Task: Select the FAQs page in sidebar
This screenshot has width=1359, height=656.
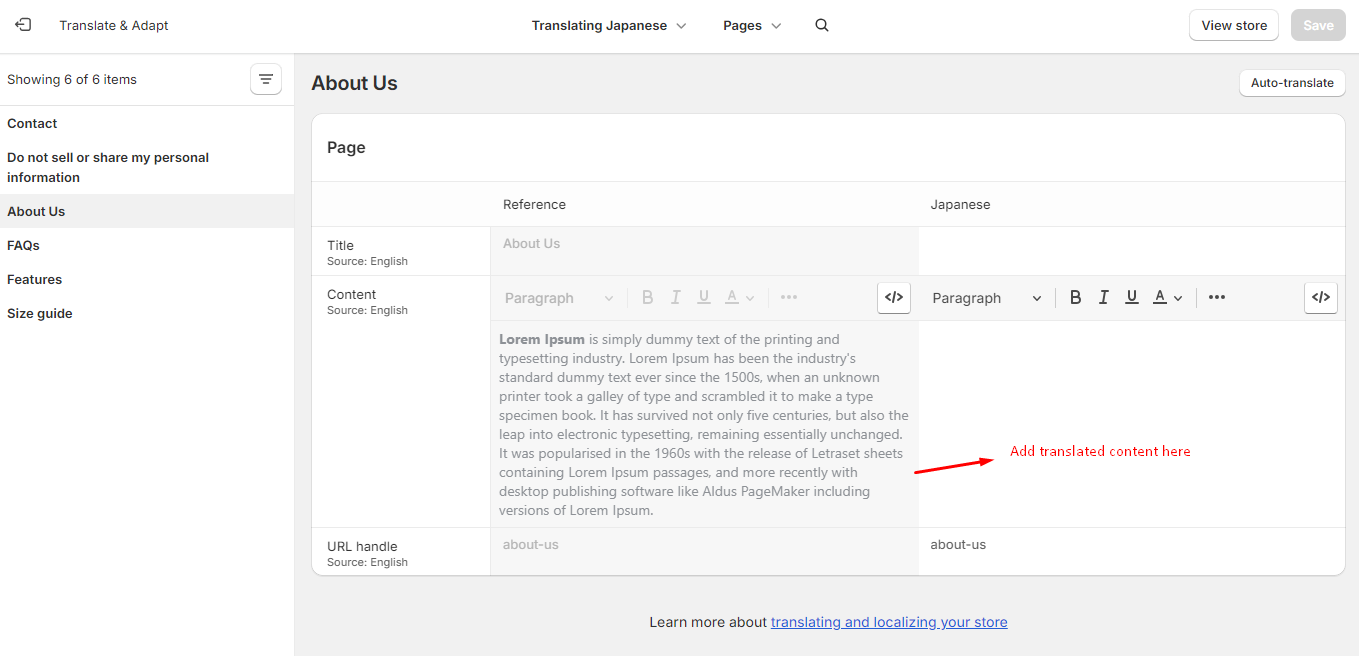Action: (23, 246)
